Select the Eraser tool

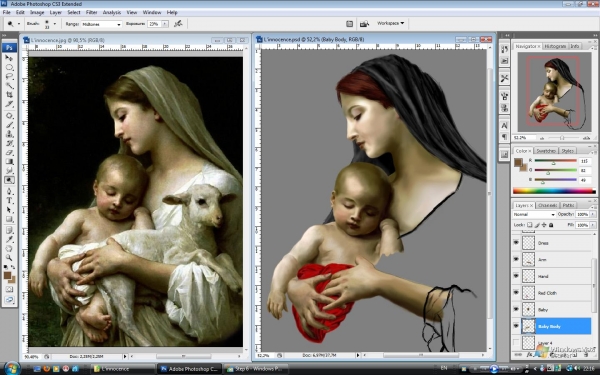9,152
